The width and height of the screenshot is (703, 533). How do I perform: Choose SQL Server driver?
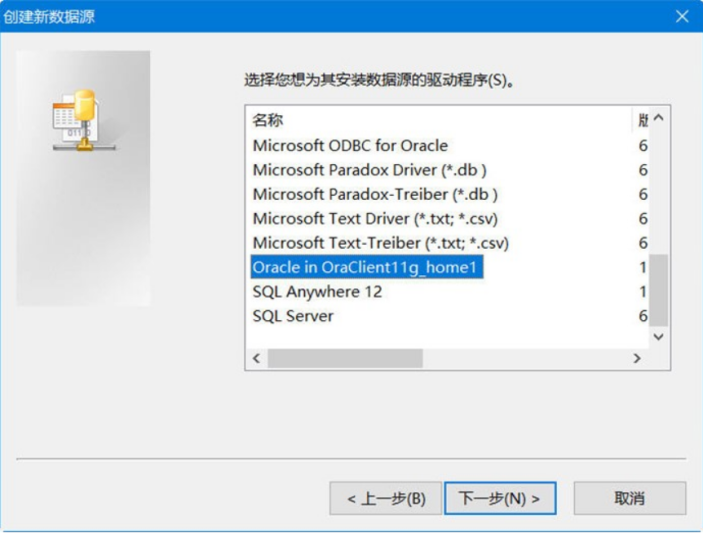[293, 316]
